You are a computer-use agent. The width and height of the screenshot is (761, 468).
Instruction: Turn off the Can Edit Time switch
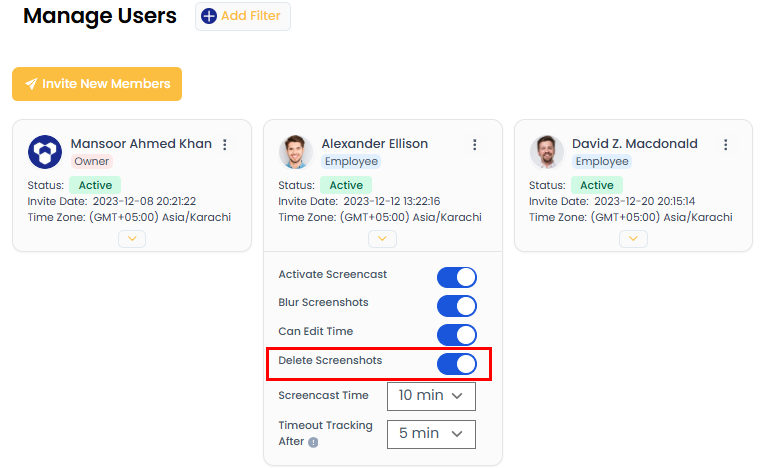456,335
